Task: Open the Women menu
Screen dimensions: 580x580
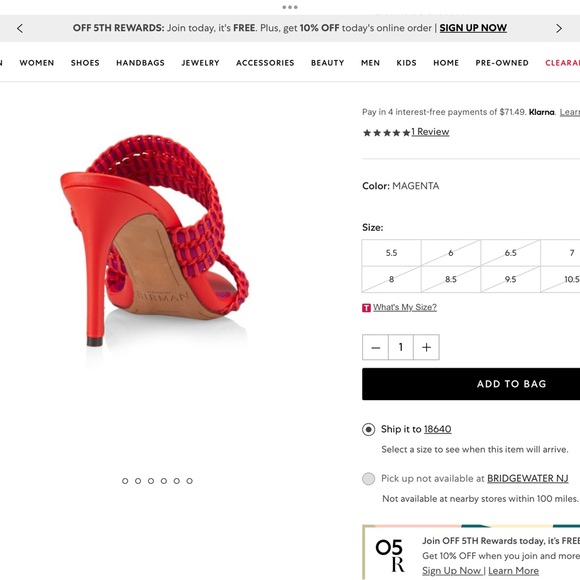Action: pyautogui.click(x=37, y=63)
